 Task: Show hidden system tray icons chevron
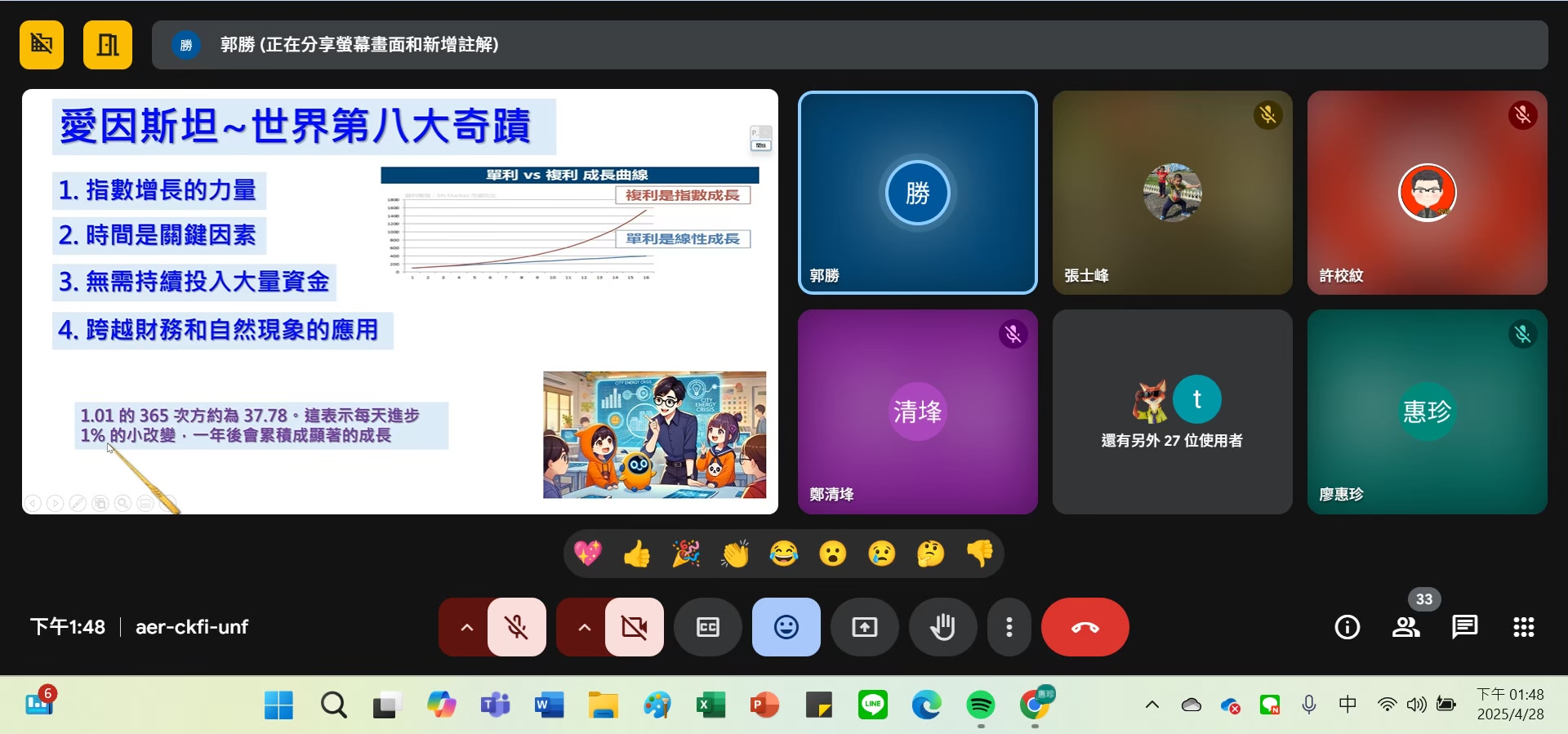pos(1151,705)
